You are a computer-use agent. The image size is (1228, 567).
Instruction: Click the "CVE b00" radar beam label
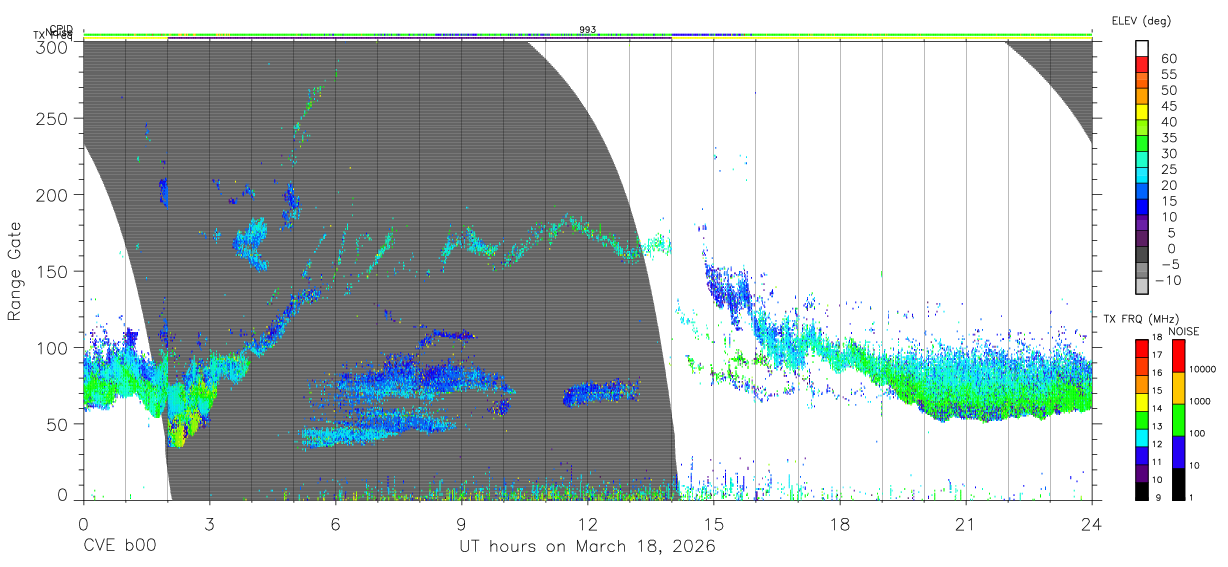pos(120,546)
